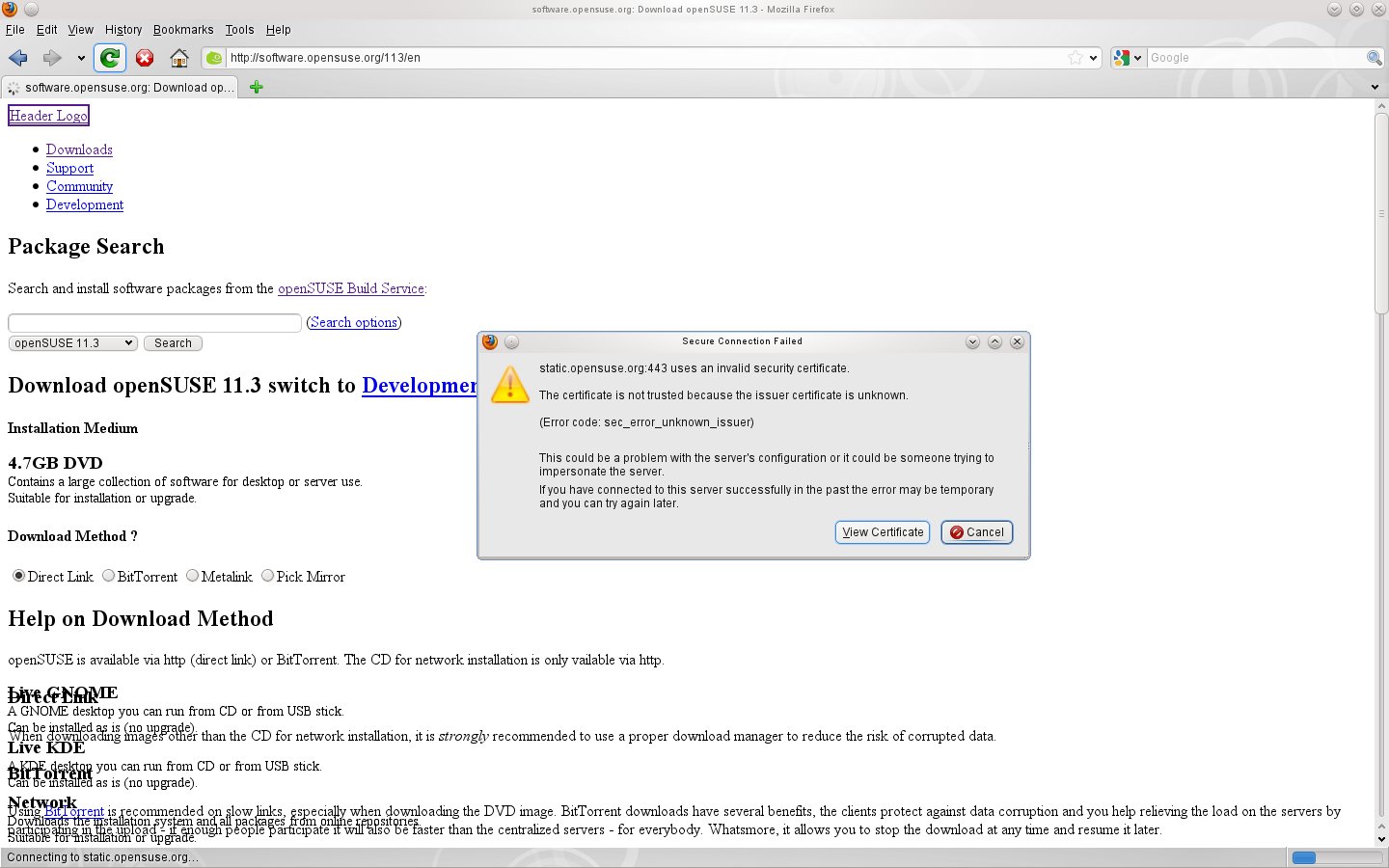1389x868 pixels.
Task: Open the search engine selector dropdown
Action: 1128,58
